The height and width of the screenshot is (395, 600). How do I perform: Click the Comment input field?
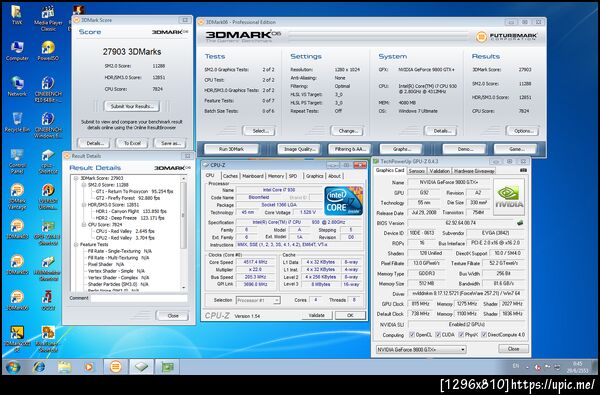click(x=139, y=298)
